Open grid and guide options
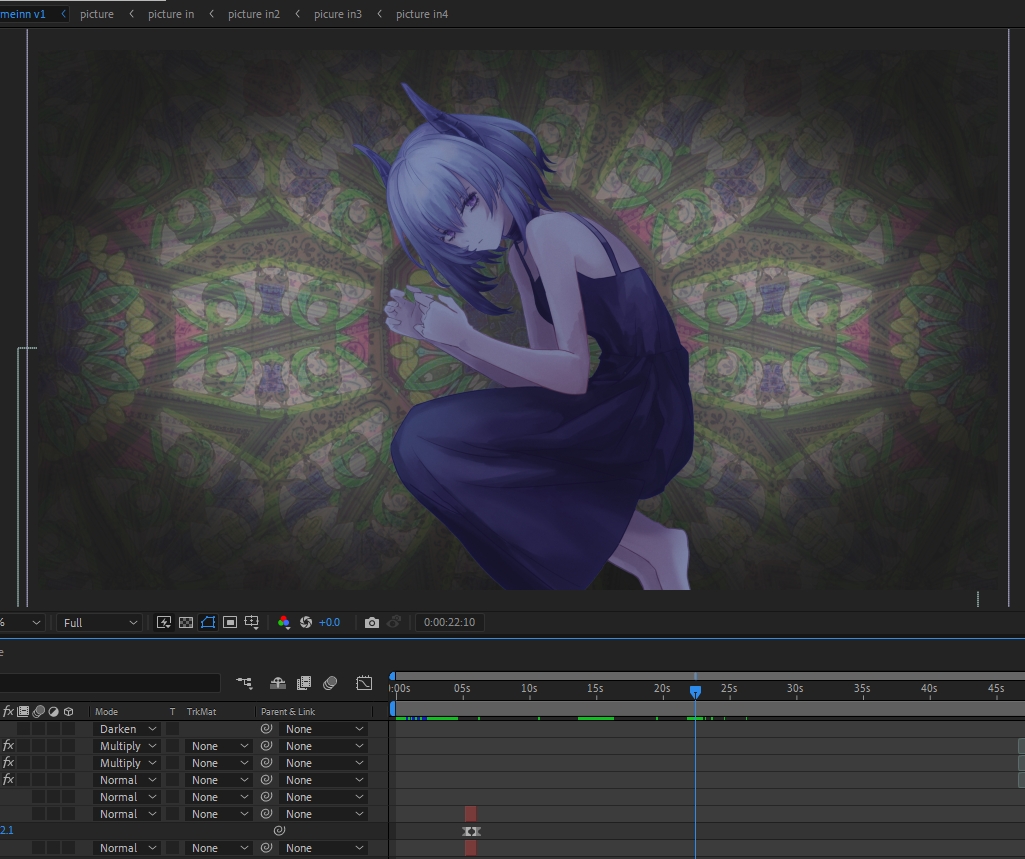 point(252,622)
